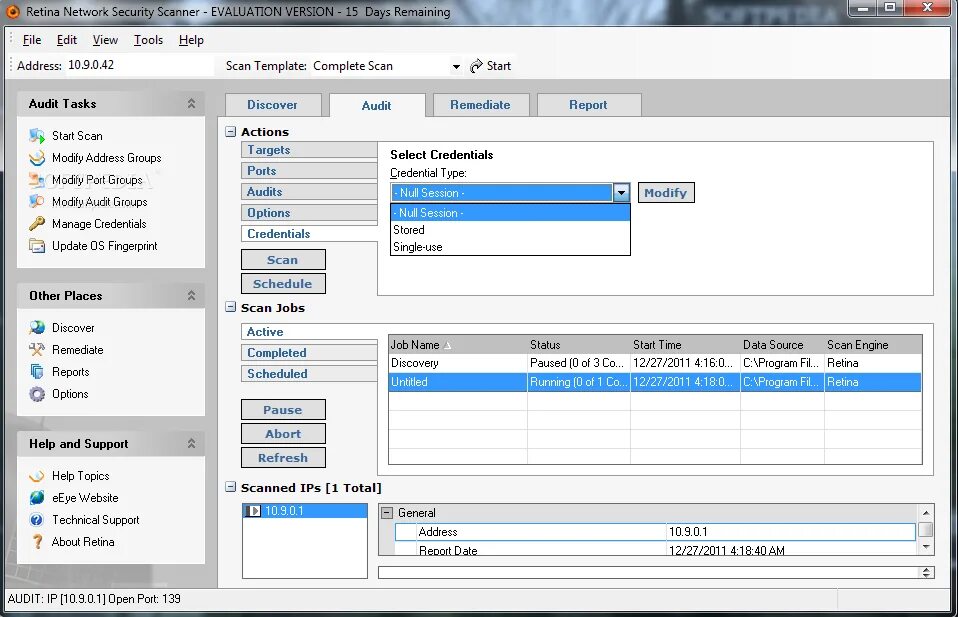958x617 pixels.
Task: Open the File menu
Action: pyautogui.click(x=32, y=40)
